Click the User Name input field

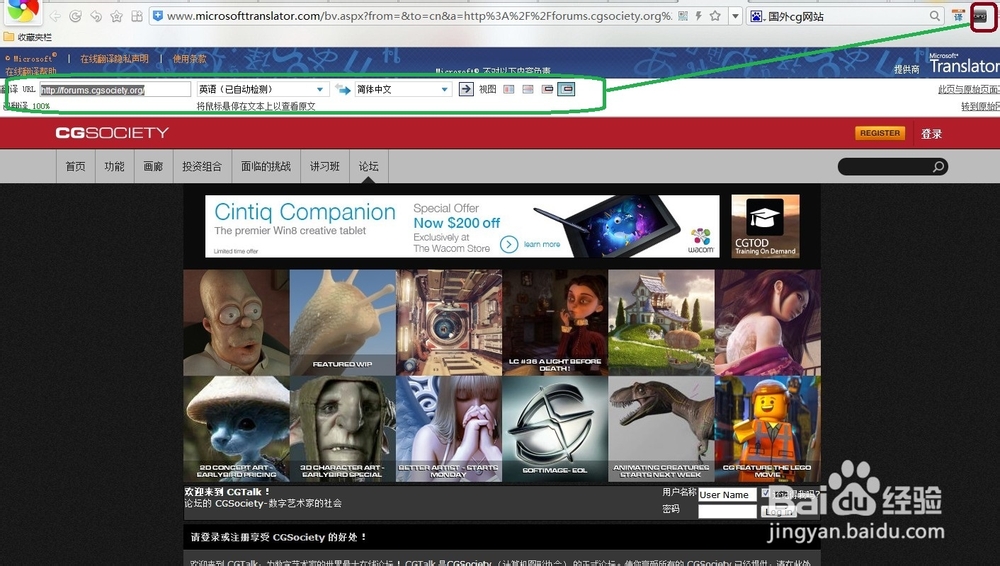coord(727,495)
